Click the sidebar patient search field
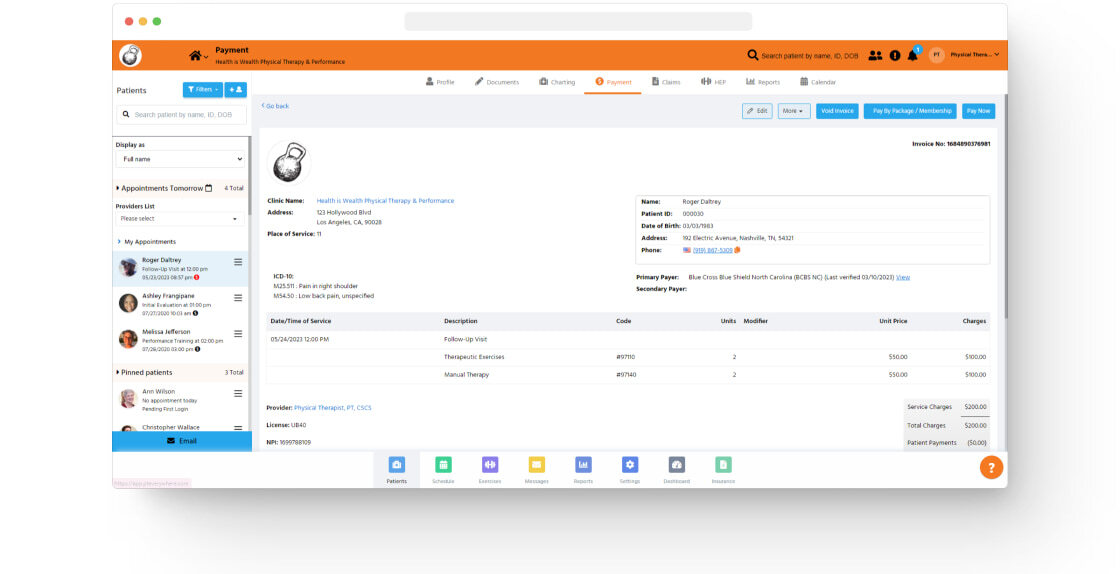Screen dimensions: 1120x574 [182, 115]
